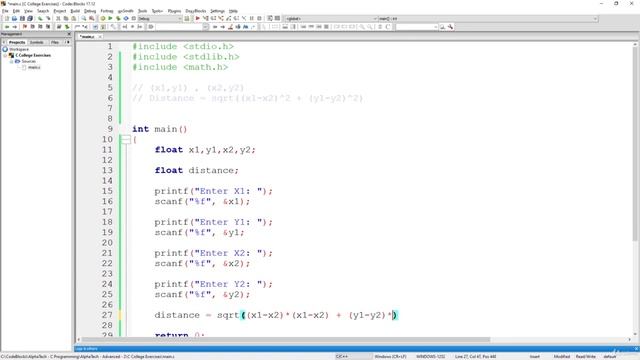Rebuild the project with blue arrows icon
The image size is (640, 360).
pos(126,19)
